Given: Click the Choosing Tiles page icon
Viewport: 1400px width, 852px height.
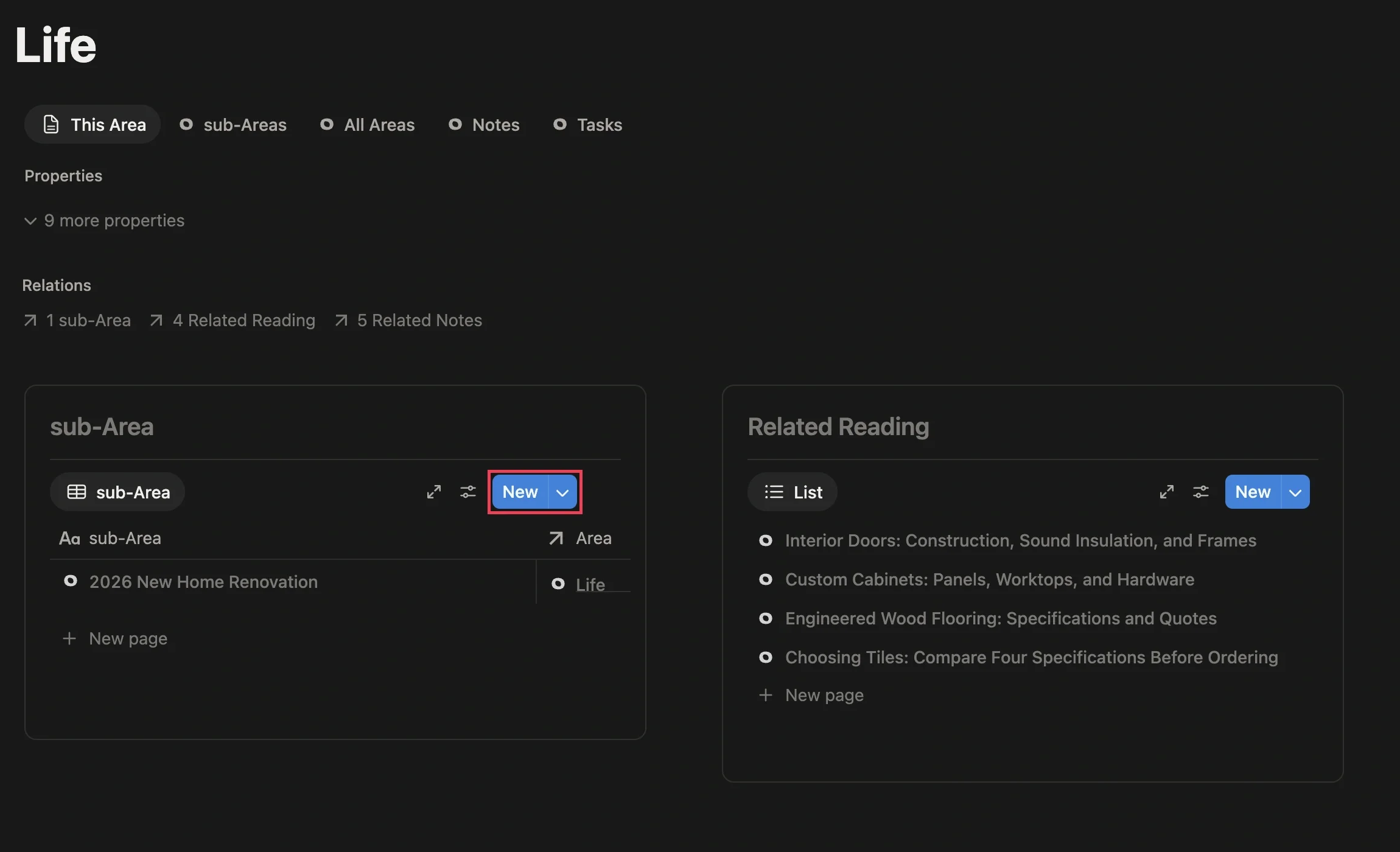Looking at the screenshot, I should tap(766, 657).
